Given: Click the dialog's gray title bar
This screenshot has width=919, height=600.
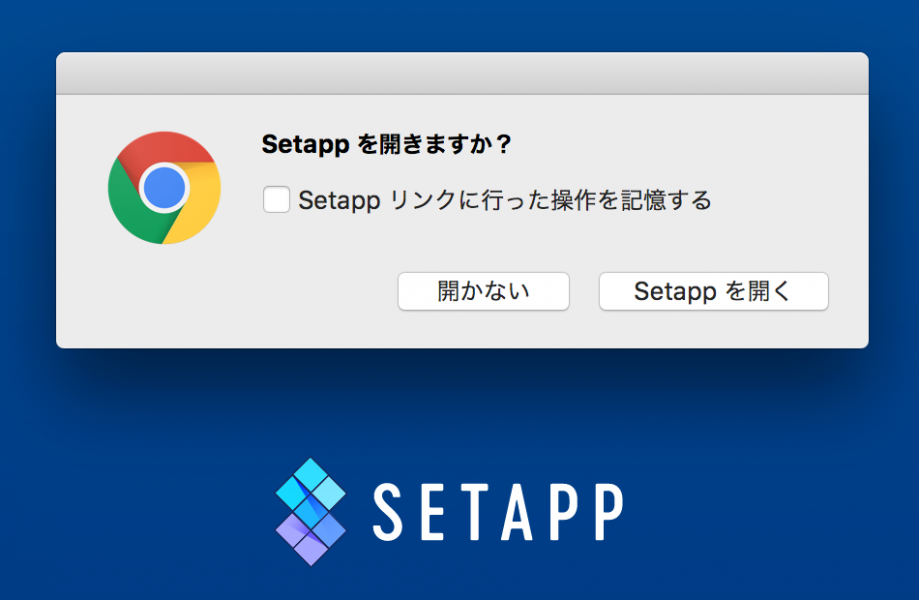Looking at the screenshot, I should tap(462, 74).
